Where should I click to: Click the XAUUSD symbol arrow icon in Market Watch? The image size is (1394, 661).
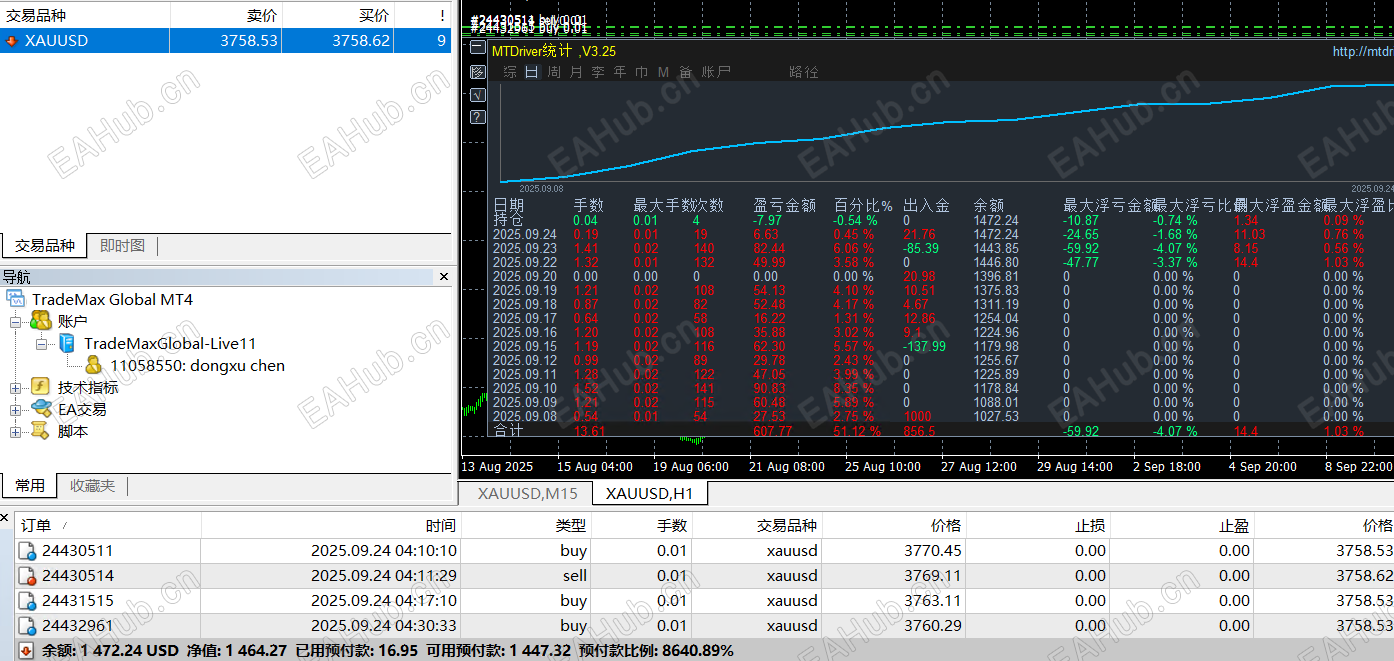click(x=11, y=41)
